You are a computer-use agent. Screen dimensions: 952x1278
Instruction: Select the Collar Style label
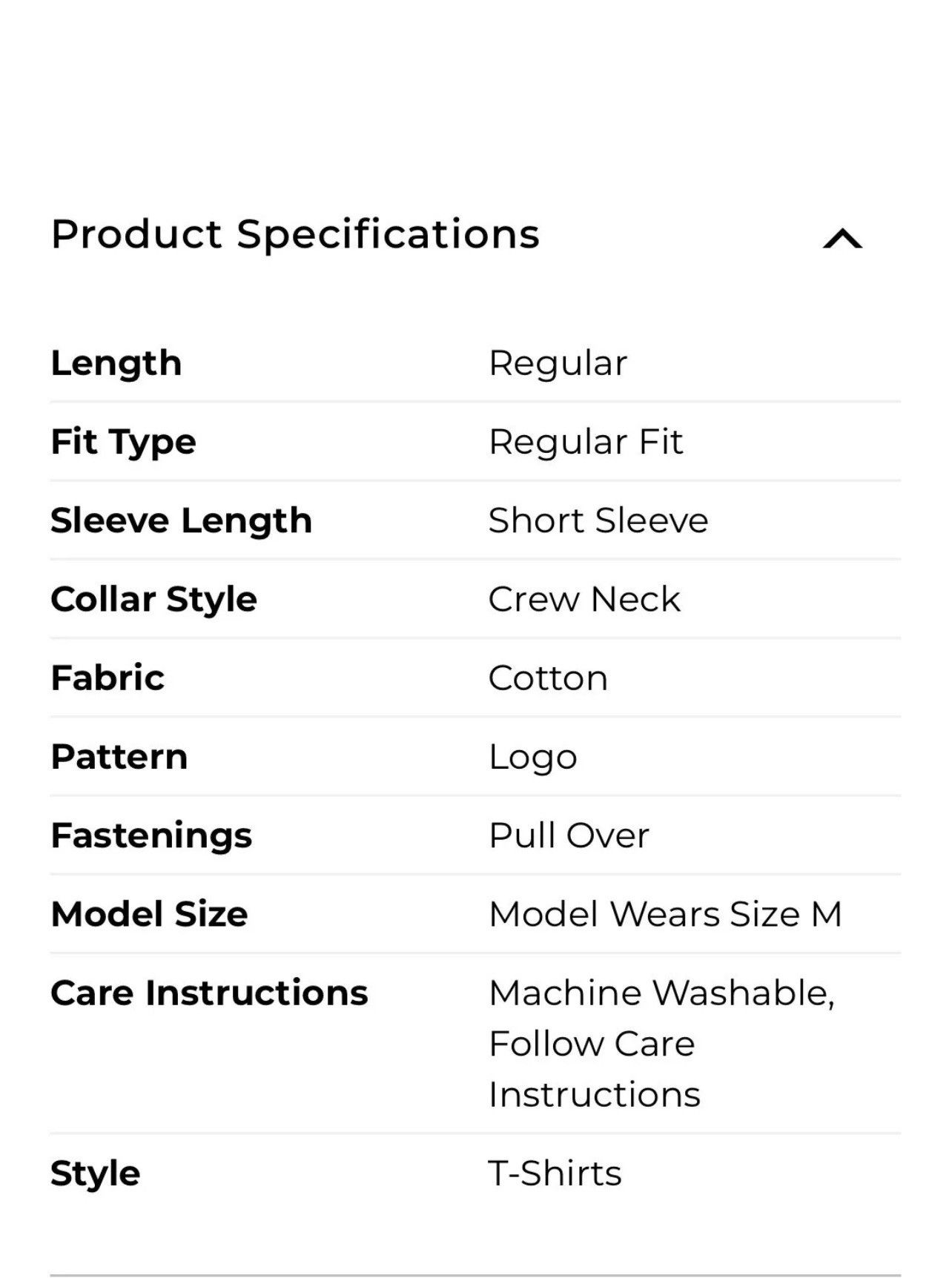pyautogui.click(x=153, y=600)
